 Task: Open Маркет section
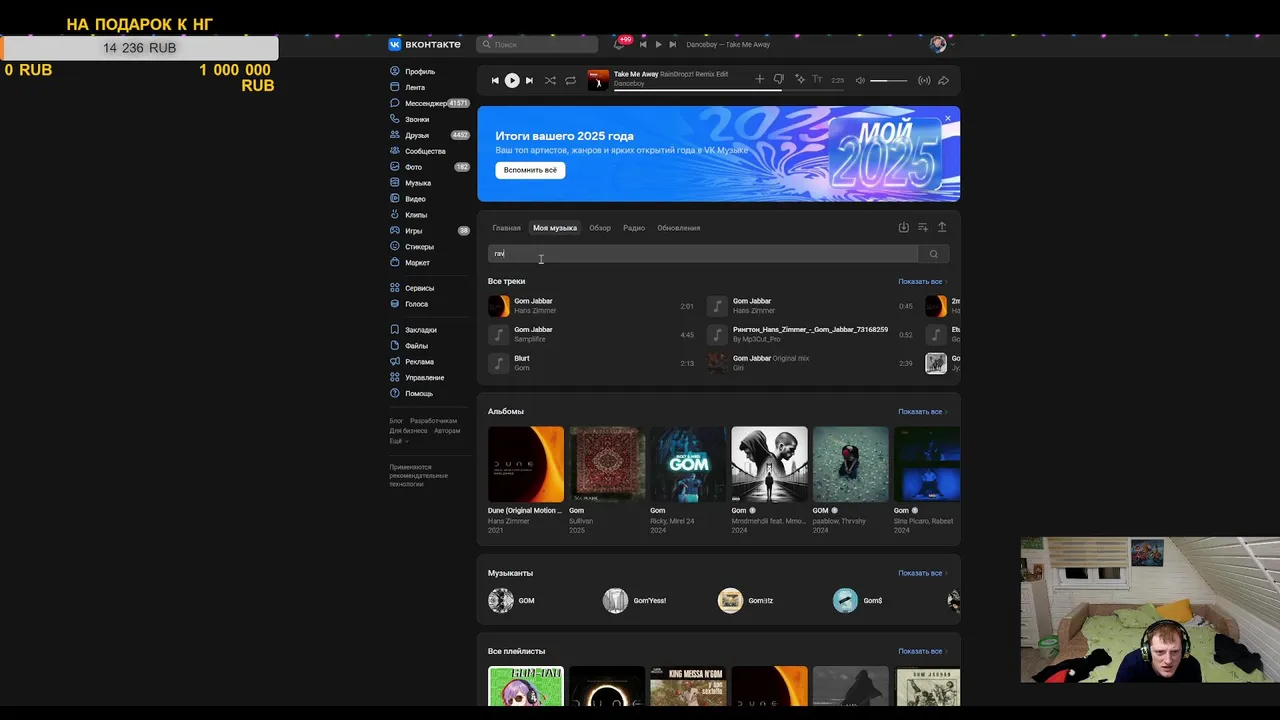click(417, 263)
